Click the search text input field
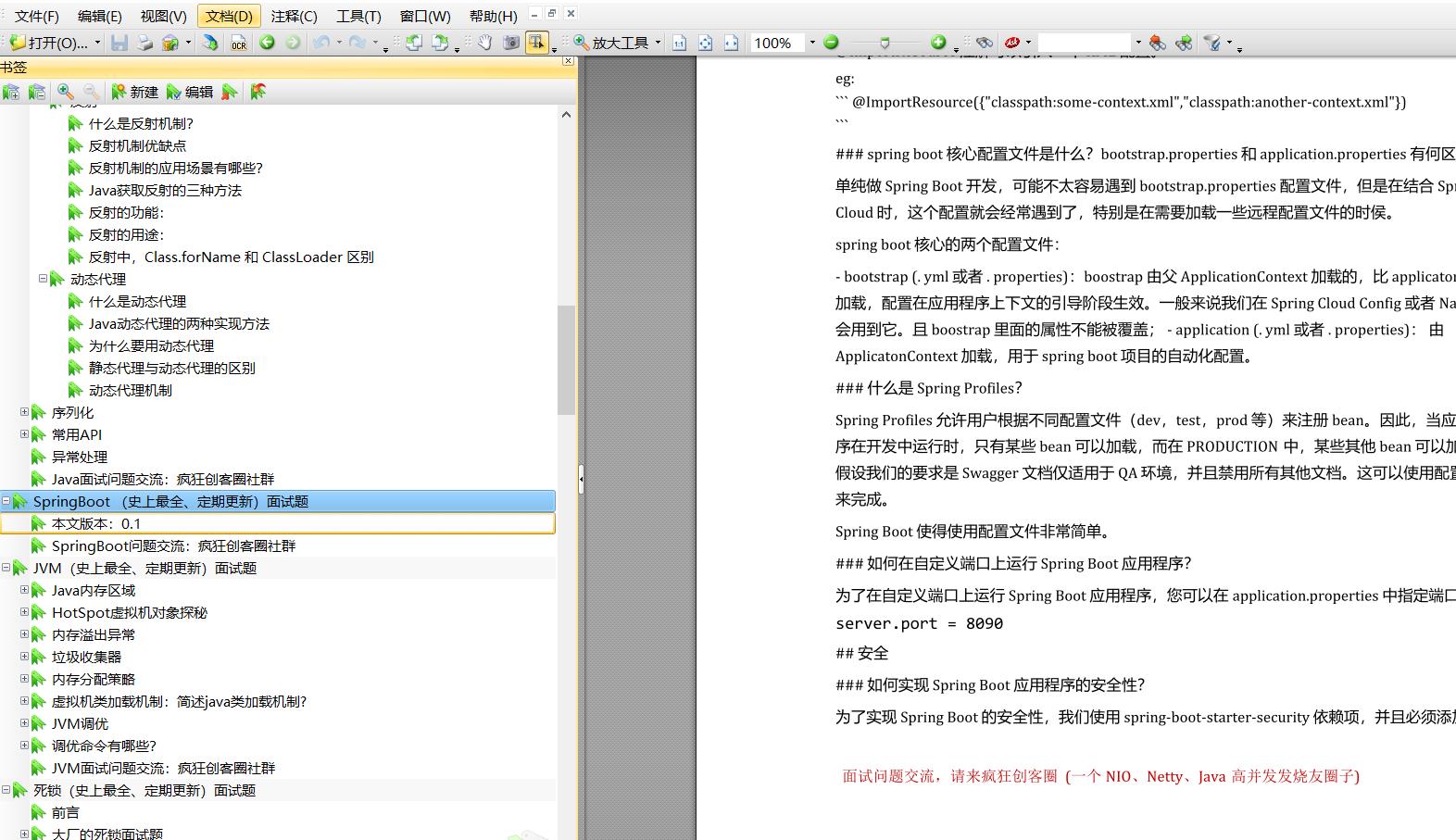1456x840 pixels. (x=1084, y=43)
